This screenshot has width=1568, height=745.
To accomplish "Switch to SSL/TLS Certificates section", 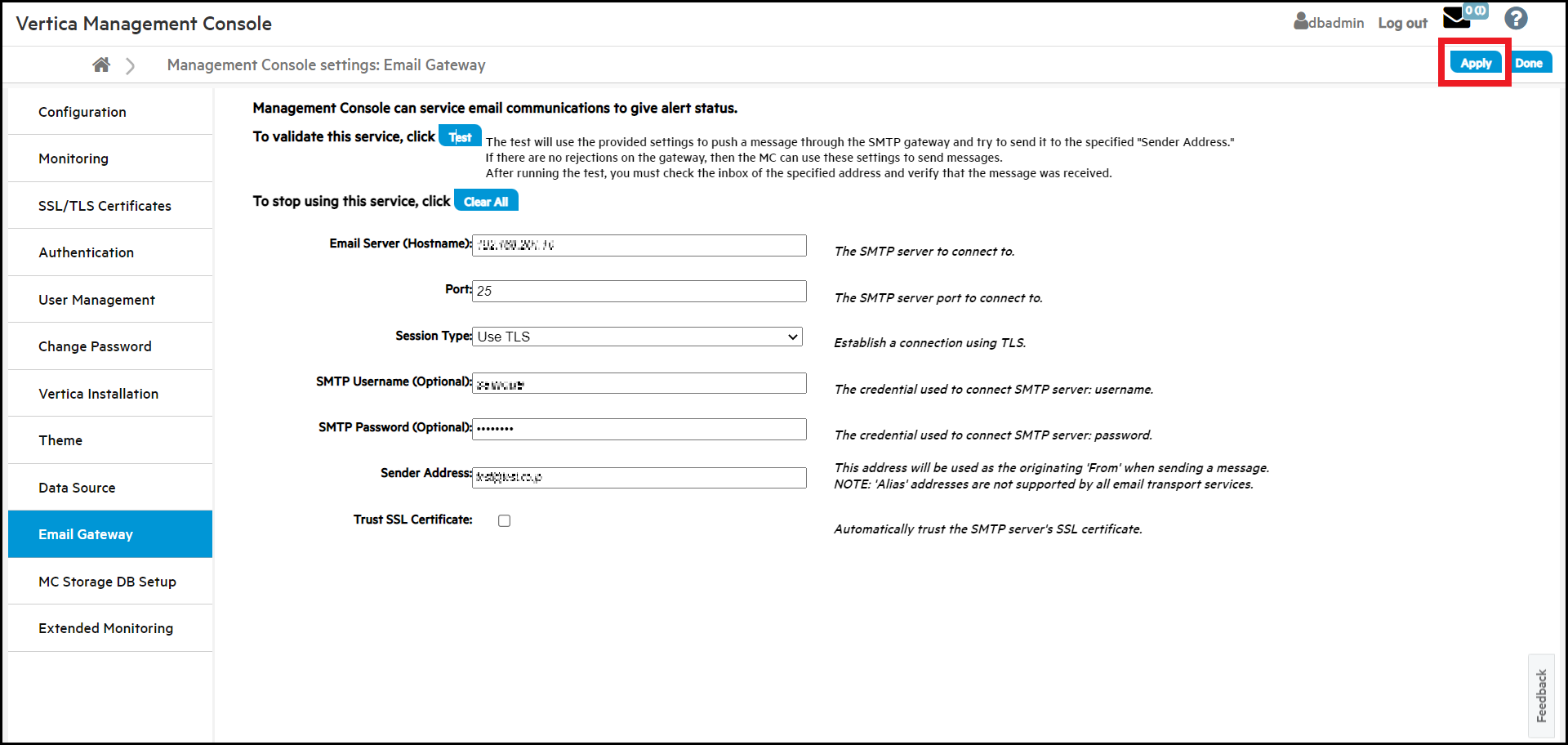I will (105, 206).
